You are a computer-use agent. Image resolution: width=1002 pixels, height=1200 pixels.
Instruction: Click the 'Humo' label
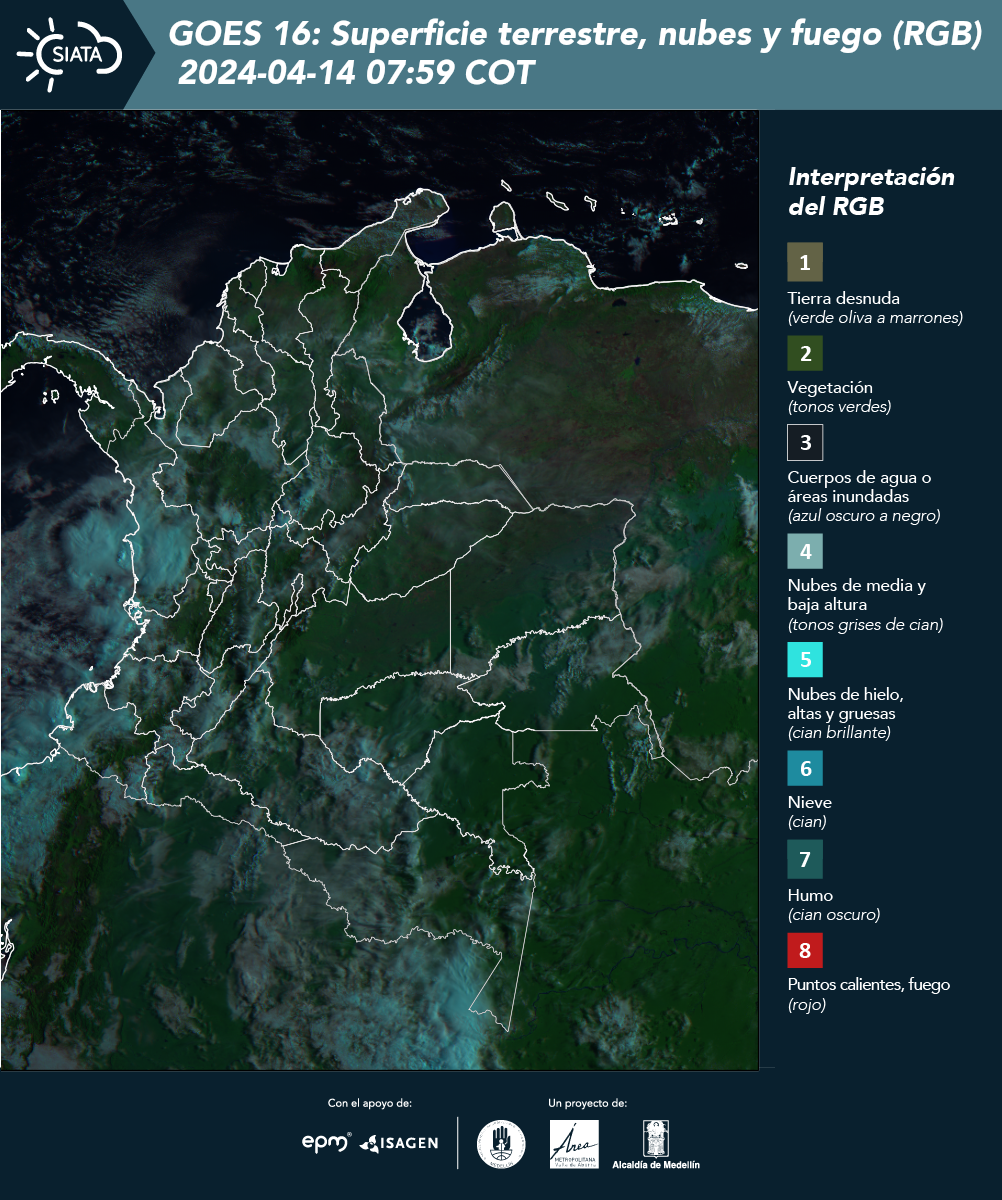coord(811,895)
